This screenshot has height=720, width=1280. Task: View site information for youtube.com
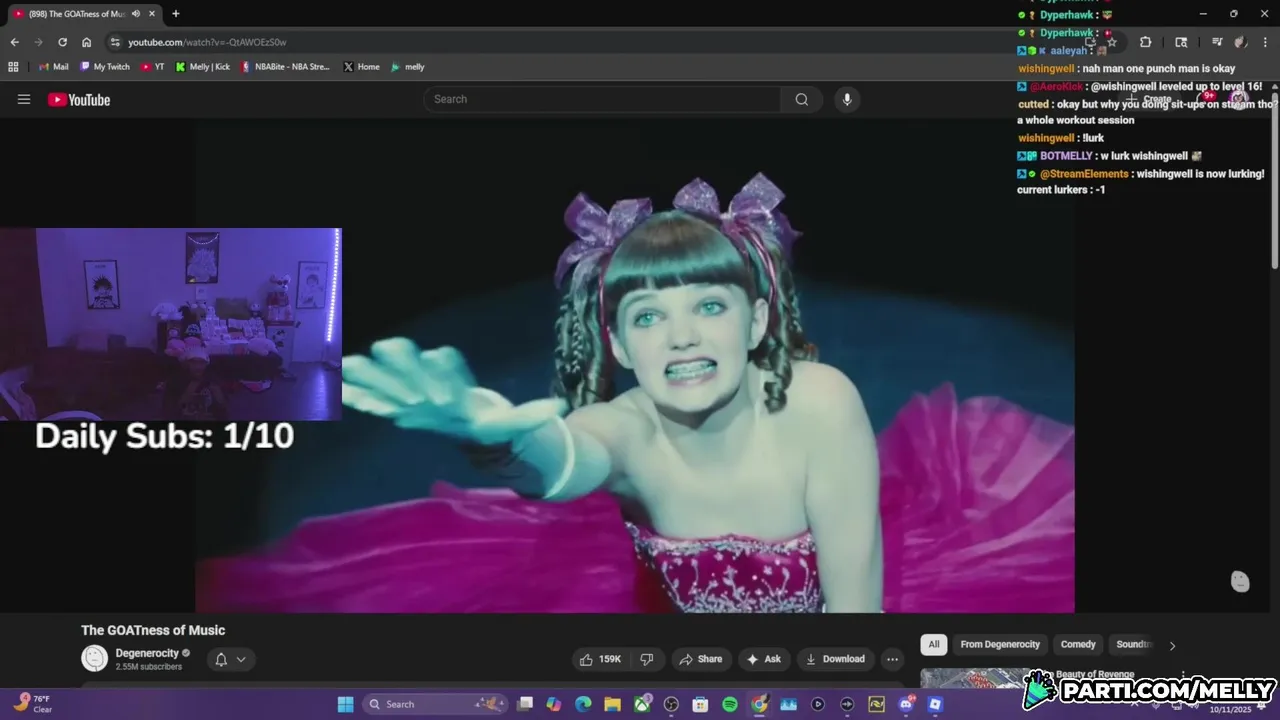coord(115,42)
